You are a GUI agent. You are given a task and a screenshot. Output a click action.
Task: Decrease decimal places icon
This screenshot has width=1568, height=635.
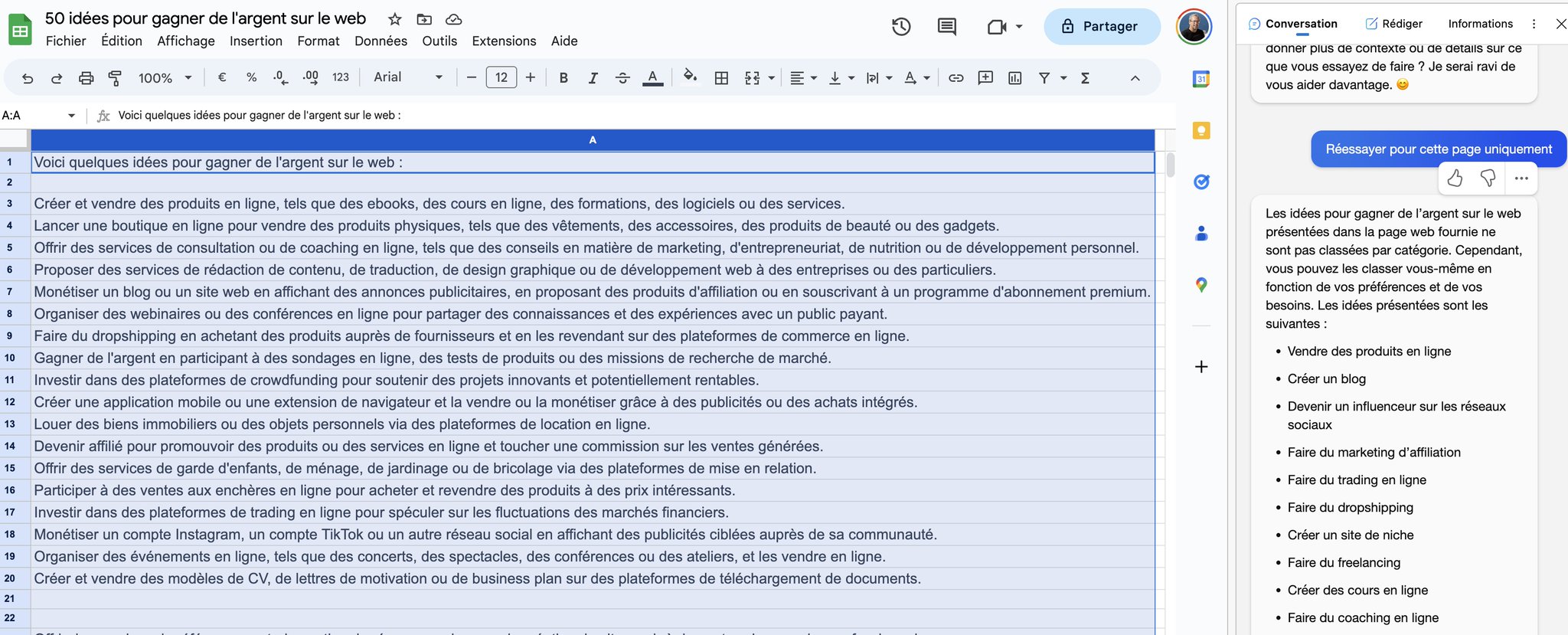[280, 77]
